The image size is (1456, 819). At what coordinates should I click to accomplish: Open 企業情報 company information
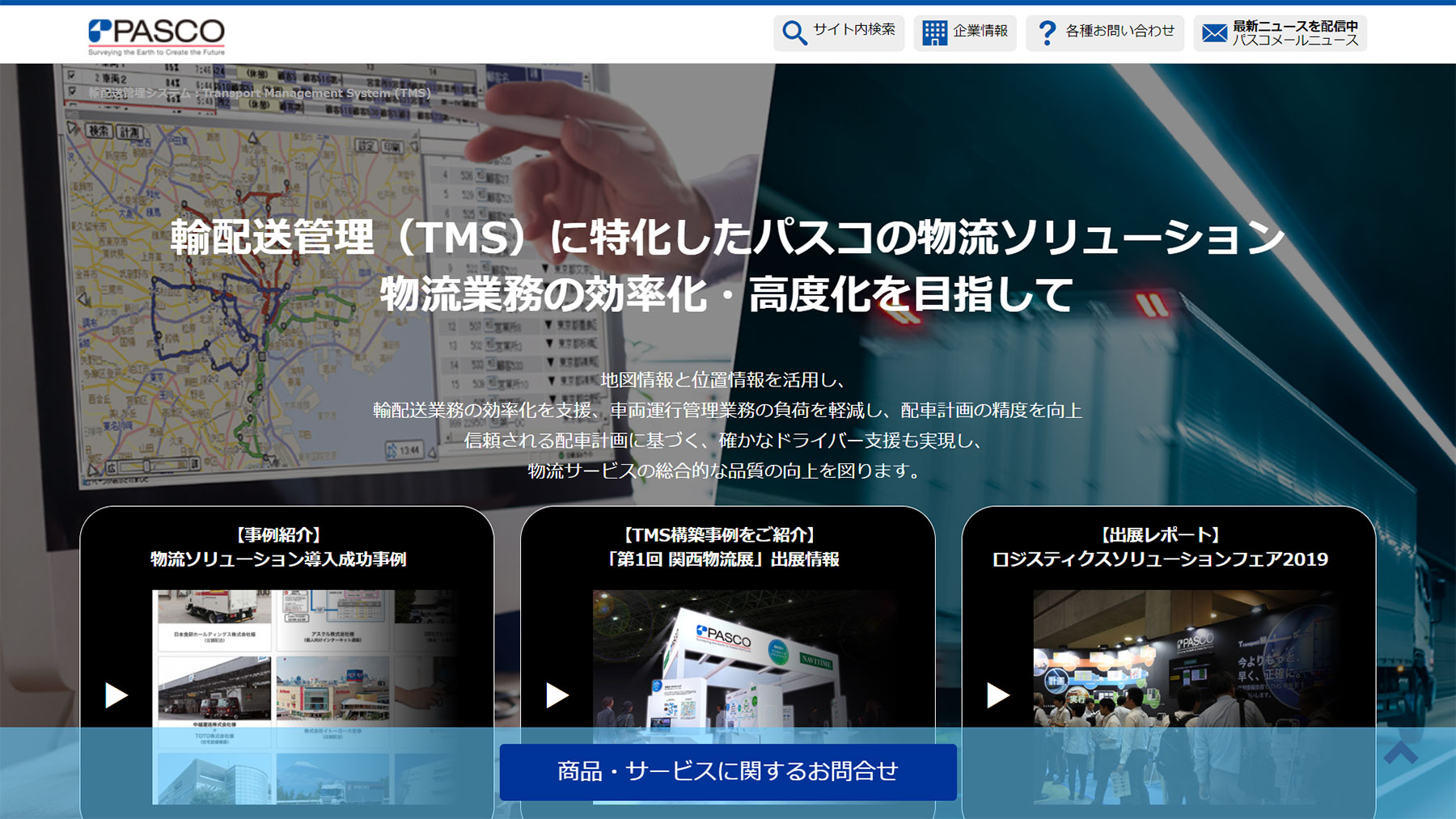tap(965, 33)
